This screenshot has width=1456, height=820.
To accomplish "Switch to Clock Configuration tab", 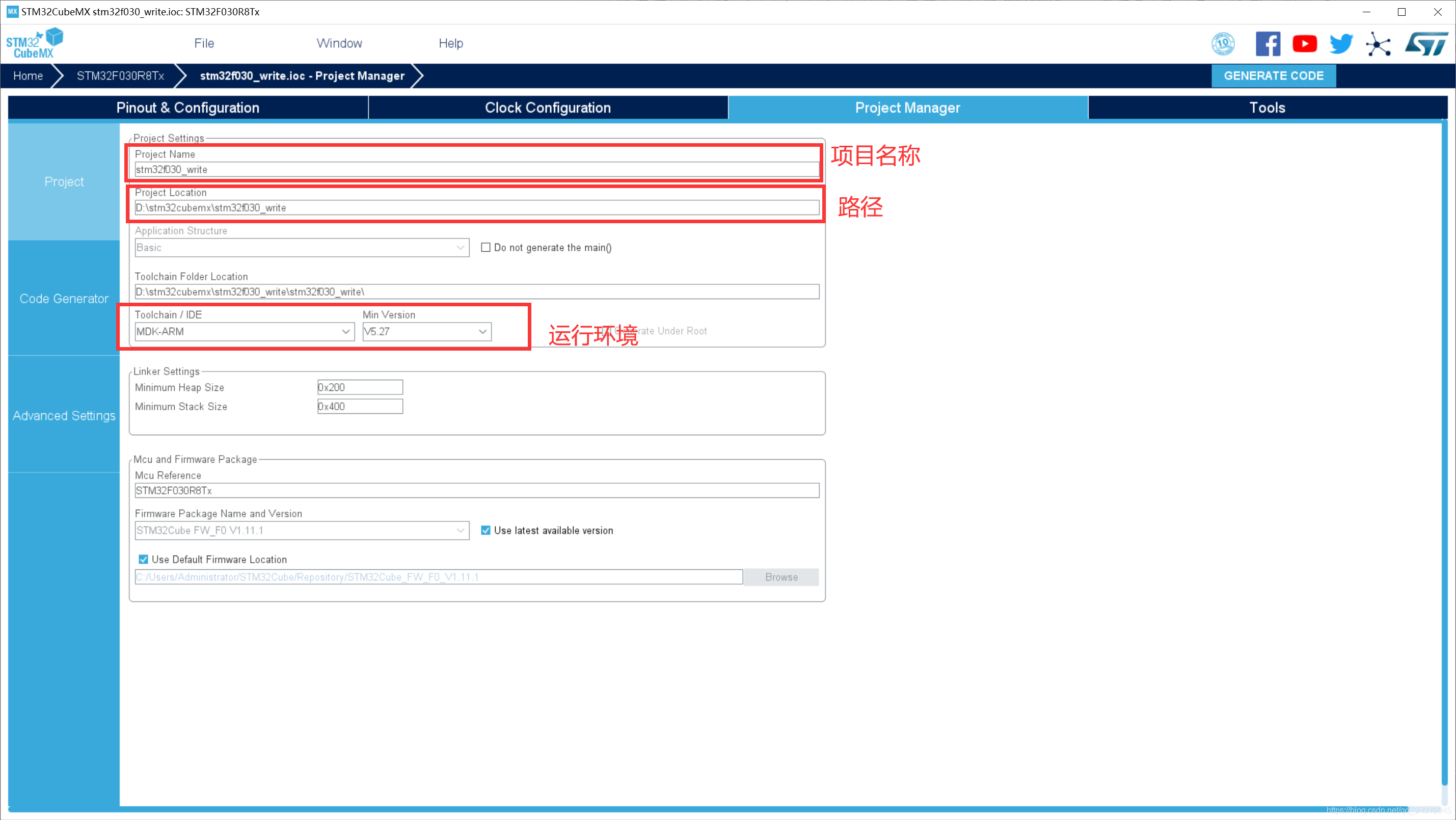I will [547, 108].
